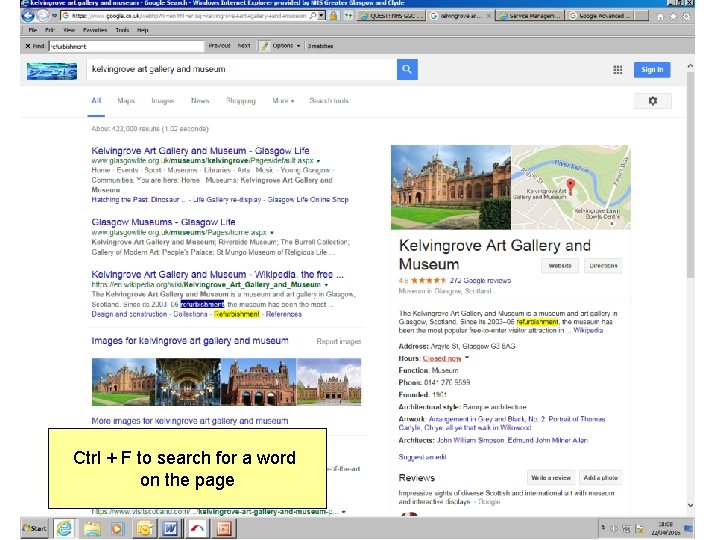Viewport: 720px width, 540px height.
Task: Open the IE Tools gear icon
Action: pyautogui.click(x=686, y=17)
